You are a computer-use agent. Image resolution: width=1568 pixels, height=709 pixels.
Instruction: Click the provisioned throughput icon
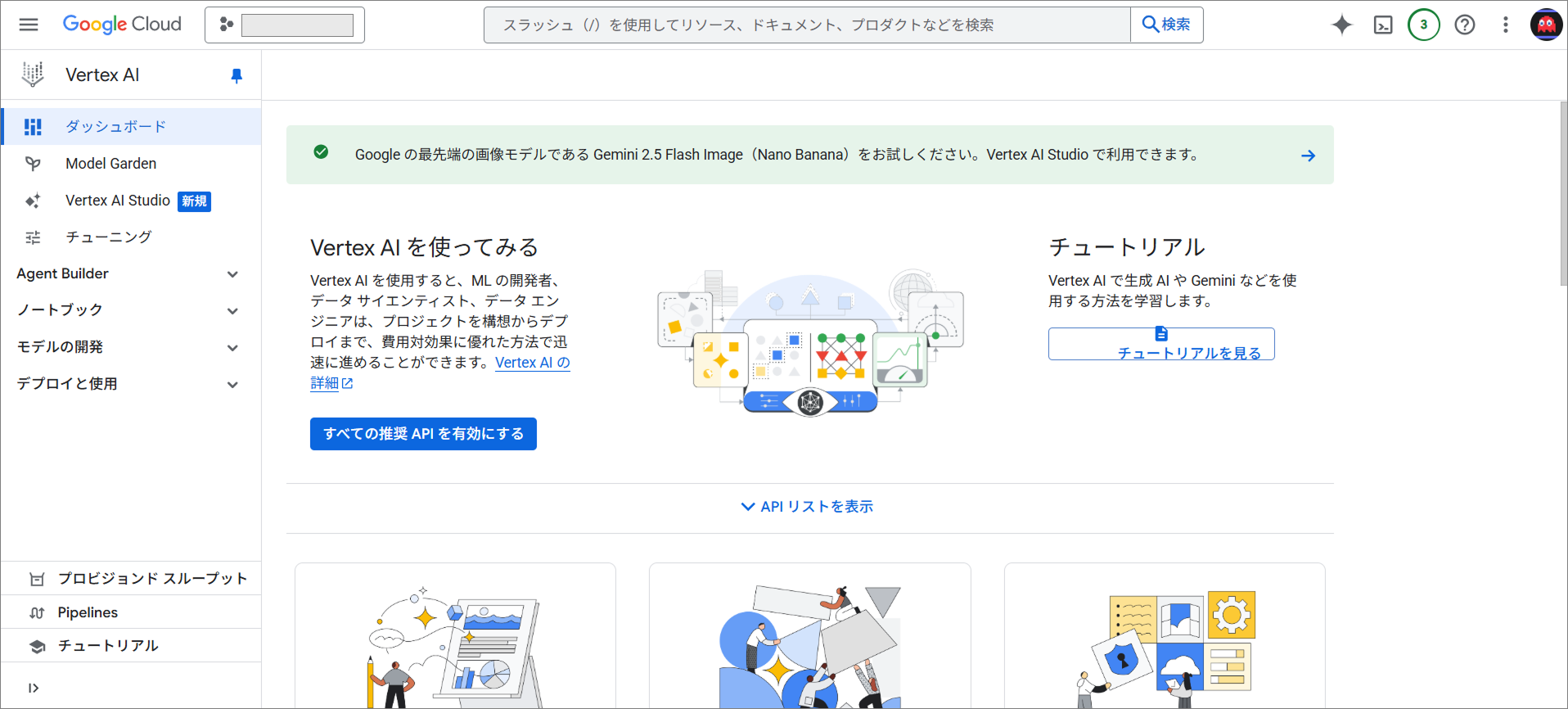click(x=37, y=579)
